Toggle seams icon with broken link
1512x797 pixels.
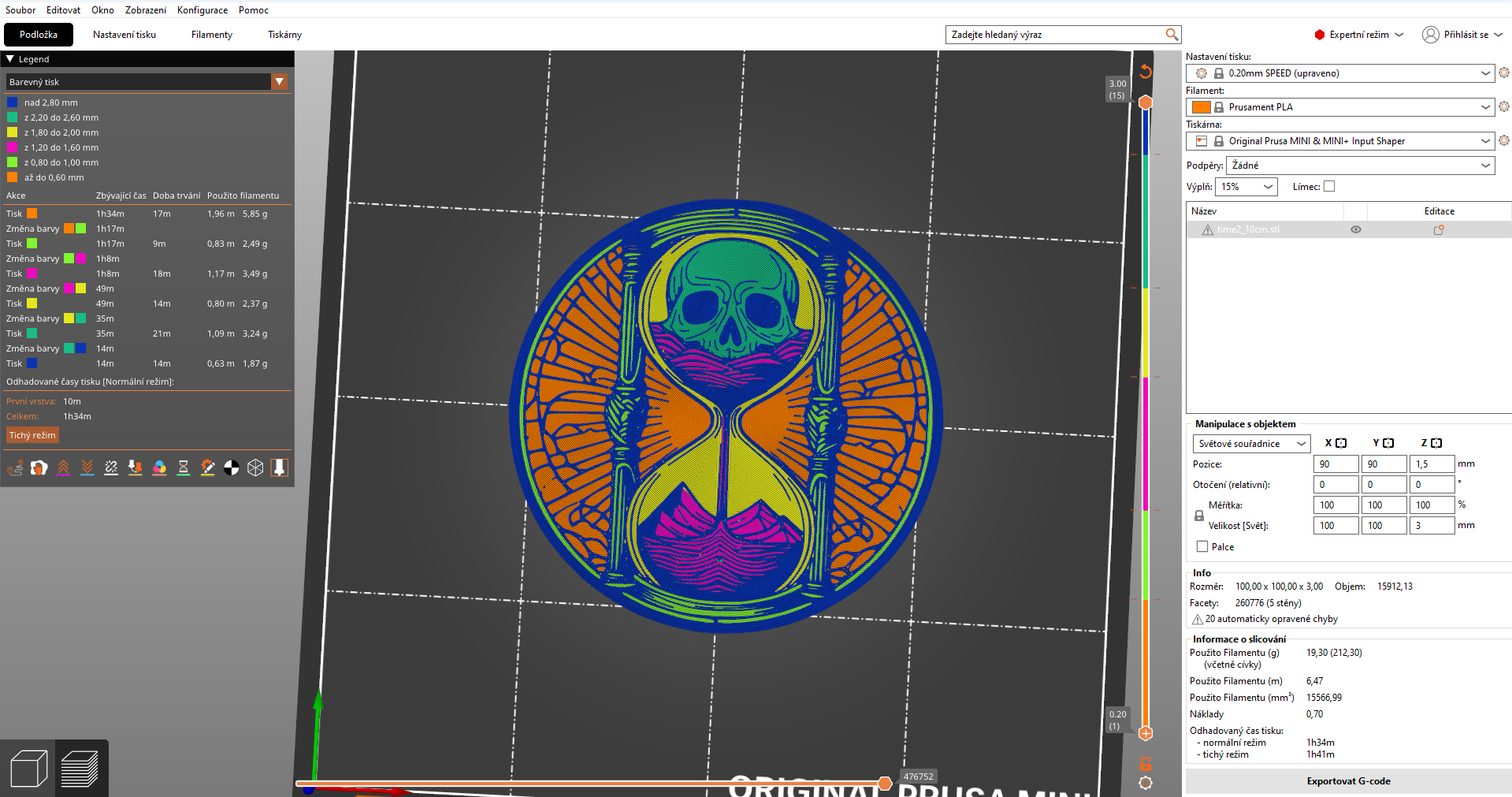(111, 468)
